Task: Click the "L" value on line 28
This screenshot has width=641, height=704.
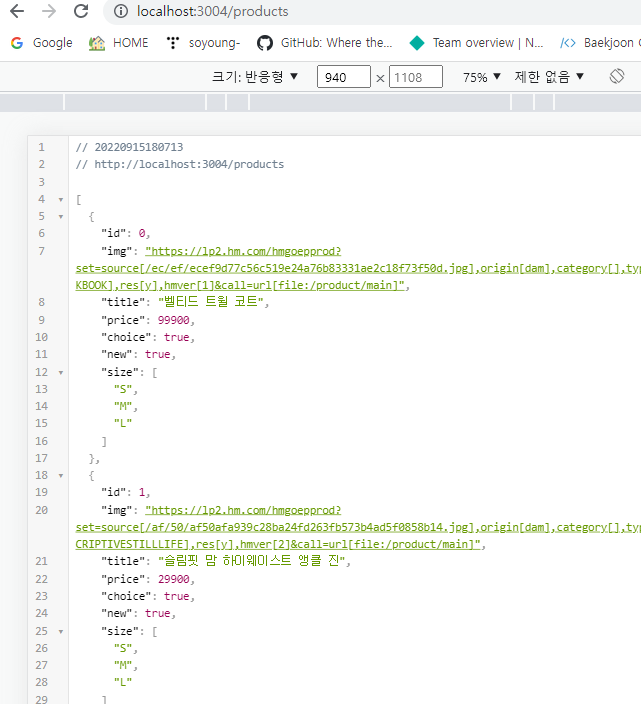Action: point(123,682)
